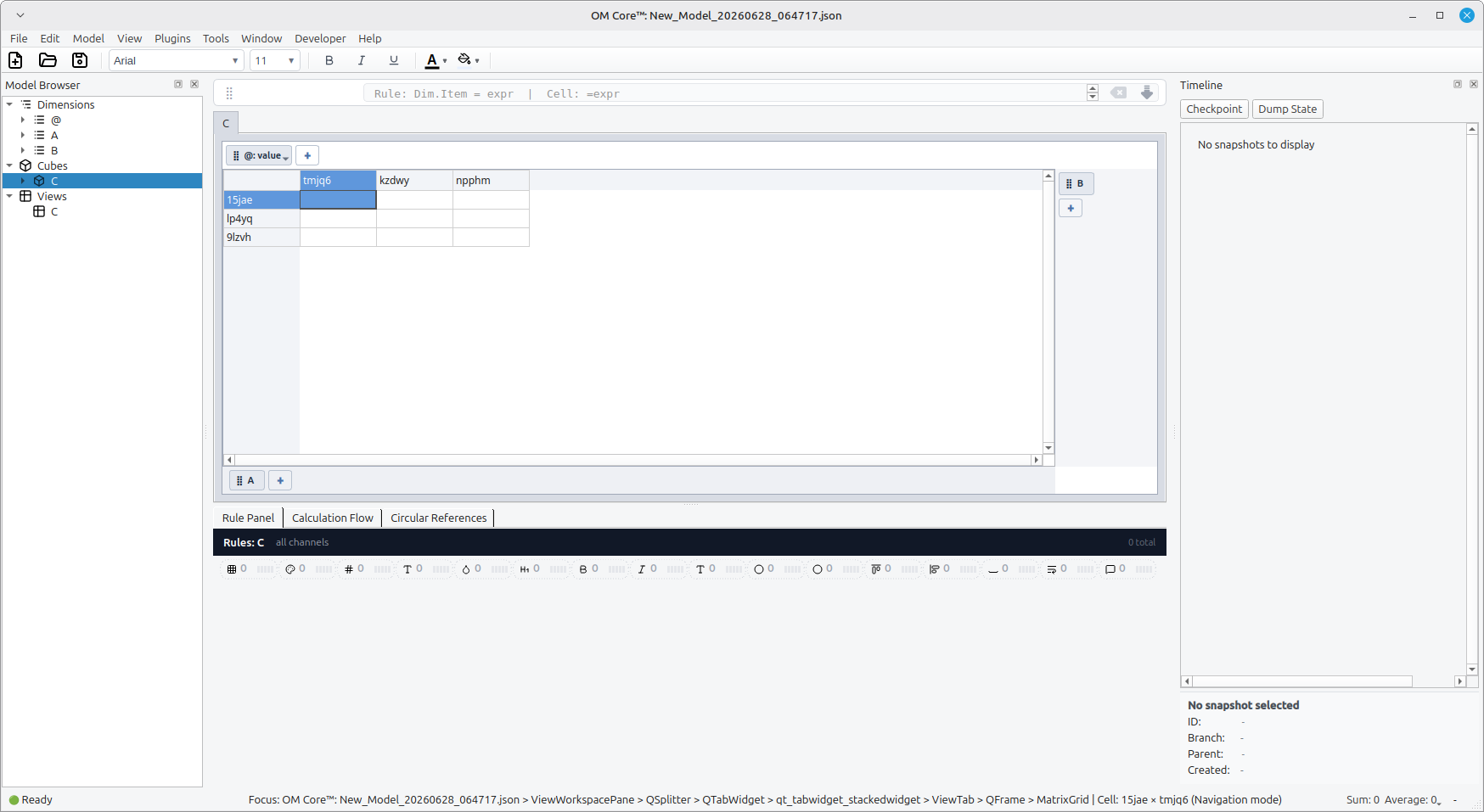Collapse the Views tree node
Image resolution: width=1484 pixels, height=812 pixels.
coord(10,196)
